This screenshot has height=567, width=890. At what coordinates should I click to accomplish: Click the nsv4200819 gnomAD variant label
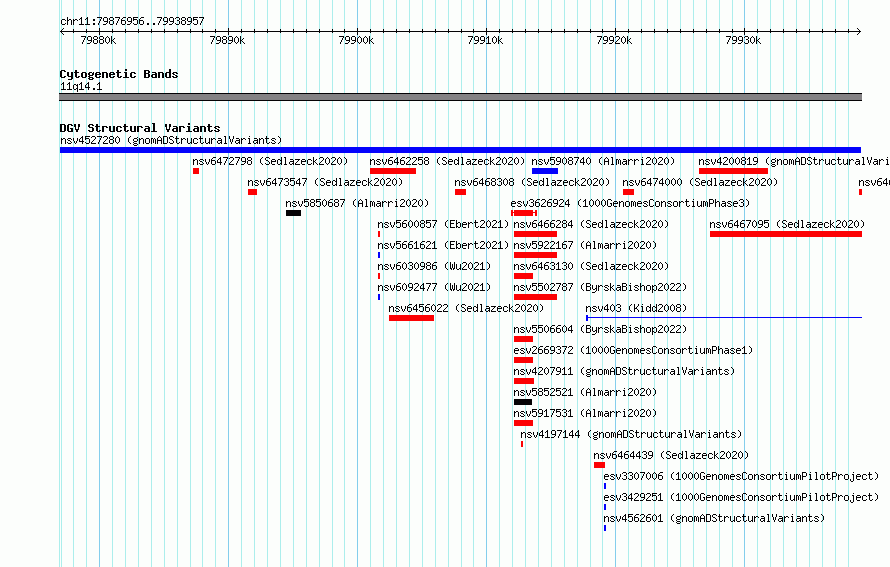[794, 161]
